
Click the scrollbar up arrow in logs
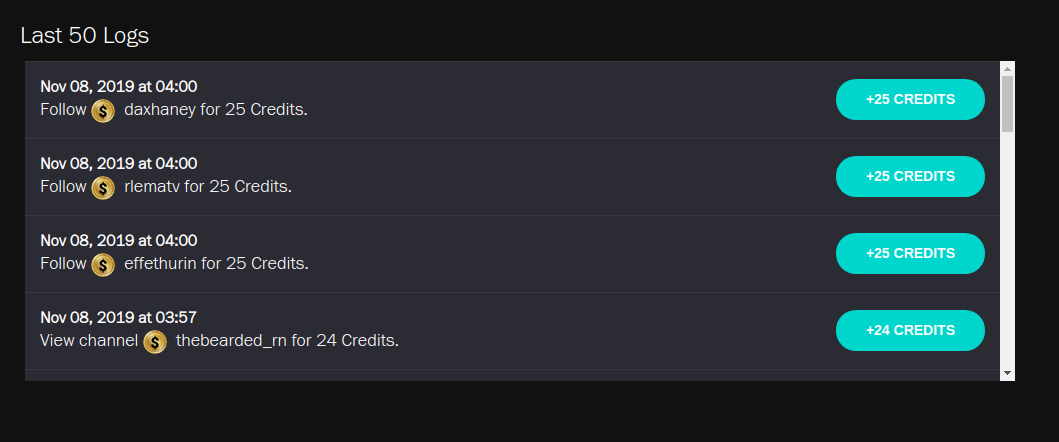click(1007, 69)
